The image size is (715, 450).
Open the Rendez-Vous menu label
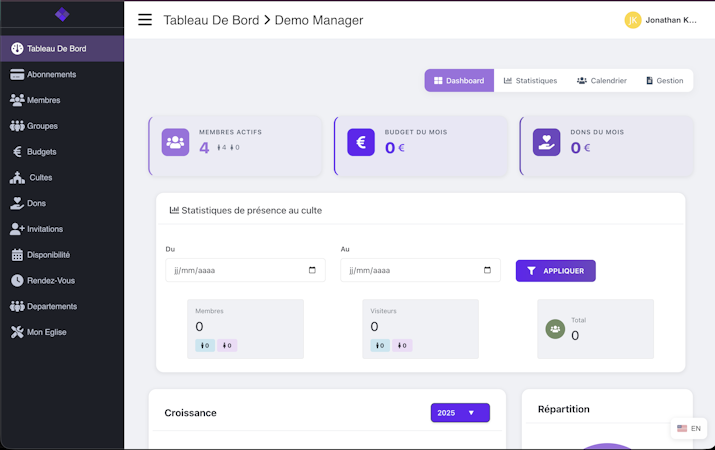[x=51, y=280]
